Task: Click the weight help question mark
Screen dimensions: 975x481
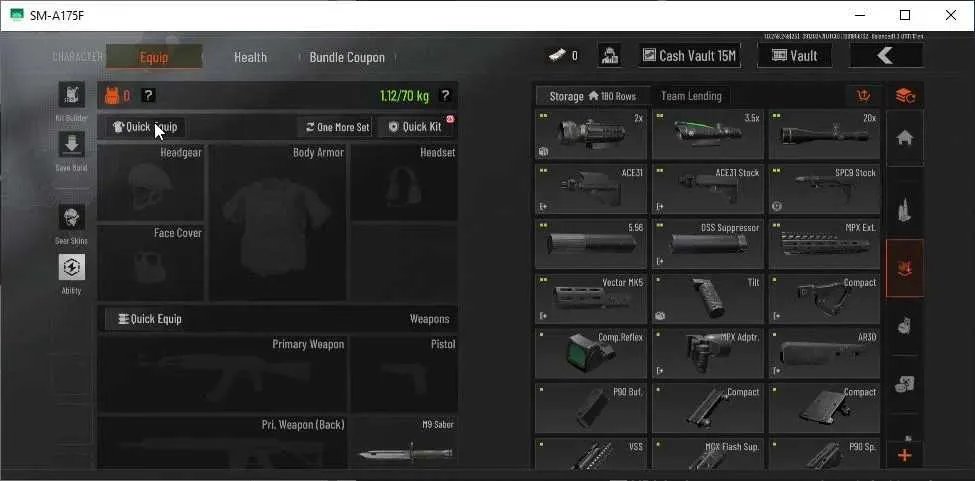Action: [445, 96]
